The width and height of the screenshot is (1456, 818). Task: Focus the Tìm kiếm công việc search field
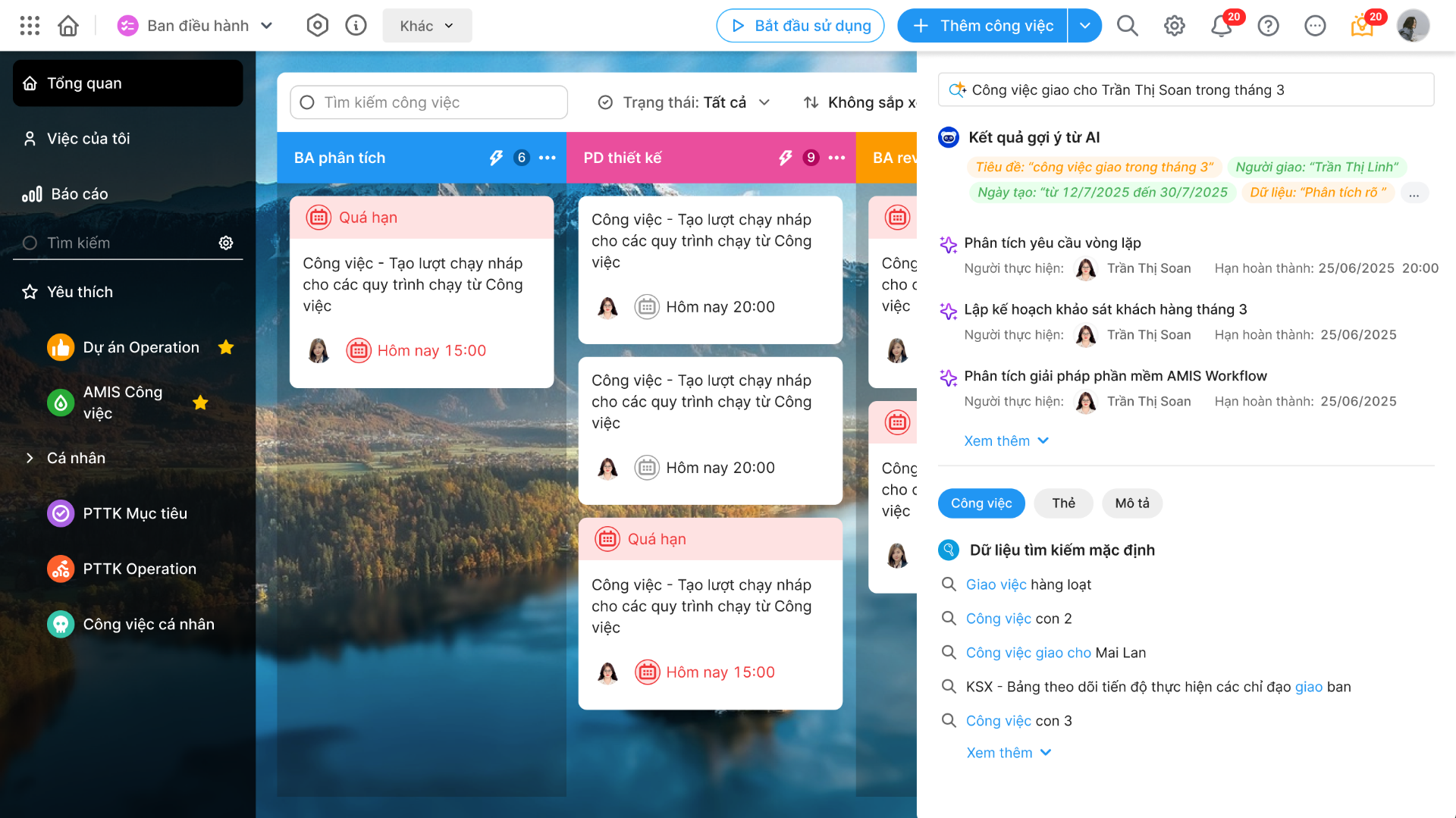[428, 102]
